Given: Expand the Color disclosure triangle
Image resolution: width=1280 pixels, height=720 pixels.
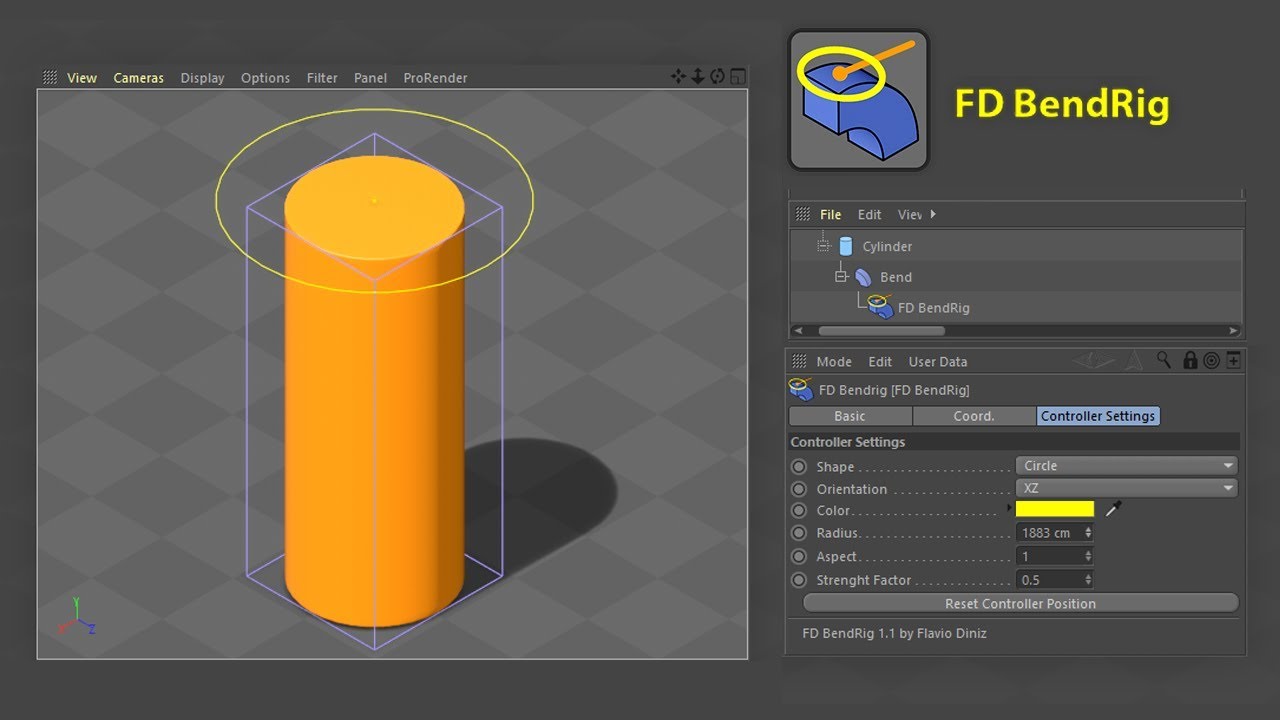Looking at the screenshot, I should pyautogui.click(x=1008, y=509).
